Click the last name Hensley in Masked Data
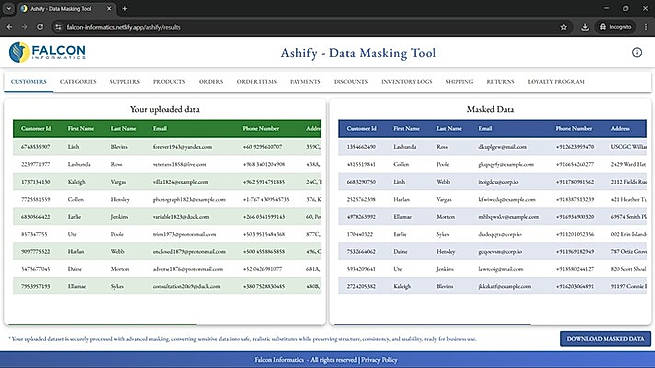The height and width of the screenshot is (368, 655). [446, 251]
